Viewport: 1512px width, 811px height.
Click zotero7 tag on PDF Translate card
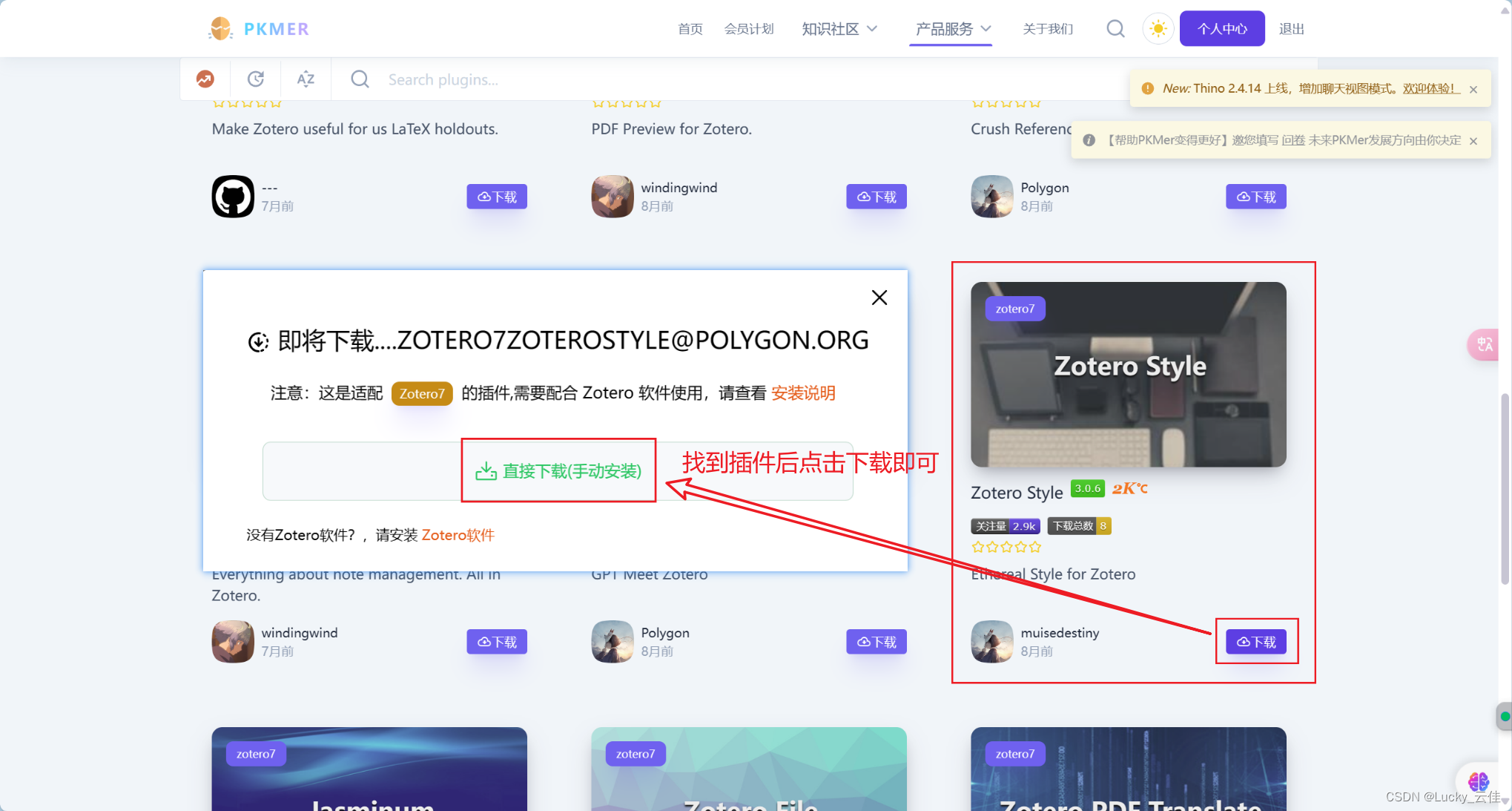point(1015,754)
